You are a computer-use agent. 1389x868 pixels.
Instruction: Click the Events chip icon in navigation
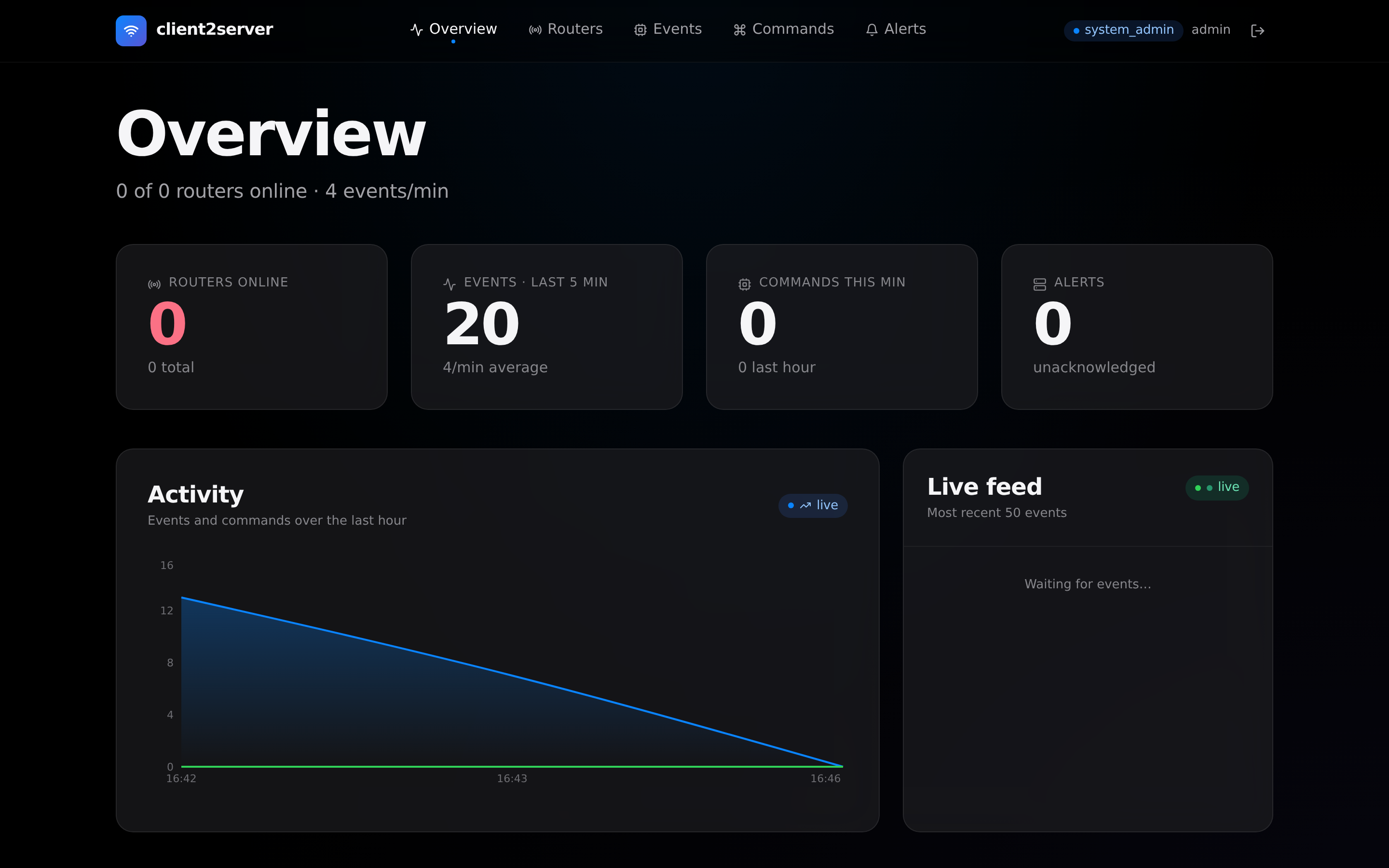640,30
